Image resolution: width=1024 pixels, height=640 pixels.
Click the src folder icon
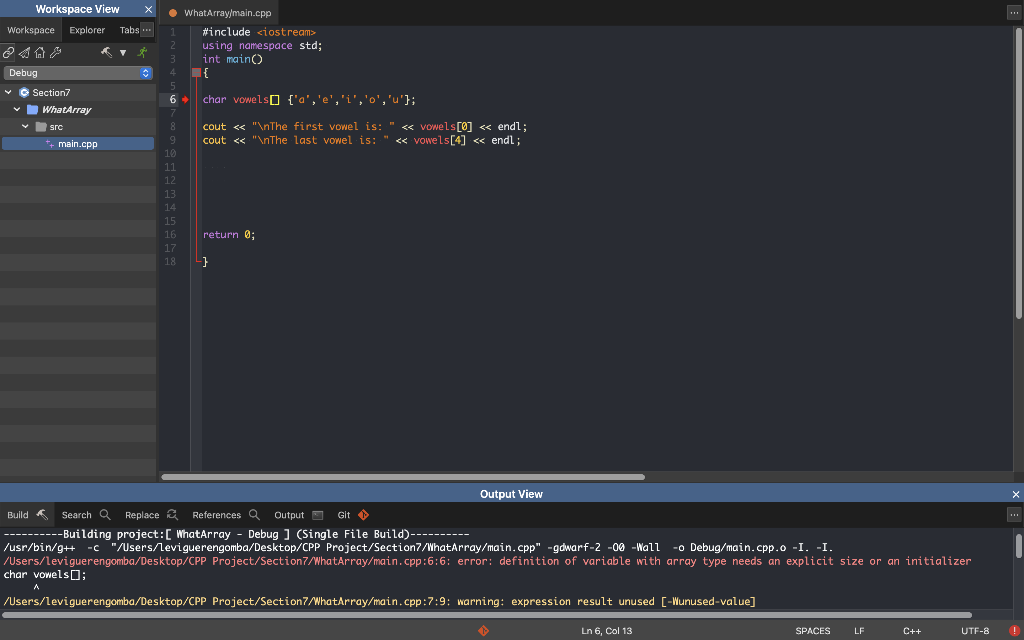click(x=40, y=127)
